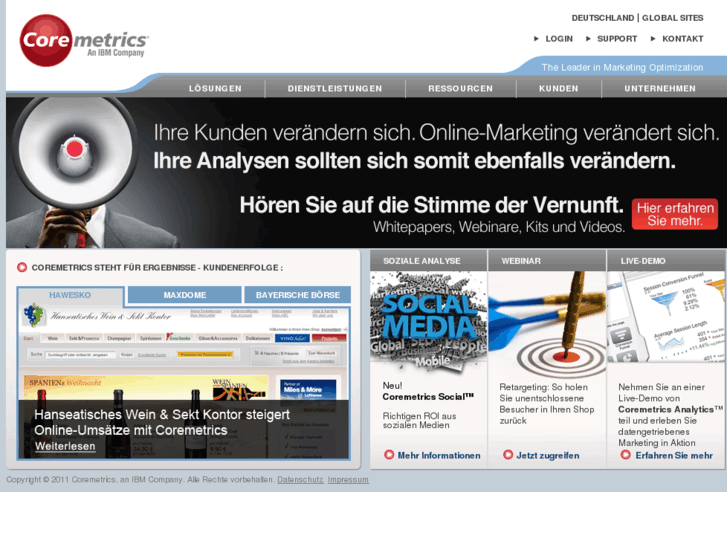Select the BAYERISCHE BÖRSE tab
This screenshot has width=727, height=545.
coord(298,295)
